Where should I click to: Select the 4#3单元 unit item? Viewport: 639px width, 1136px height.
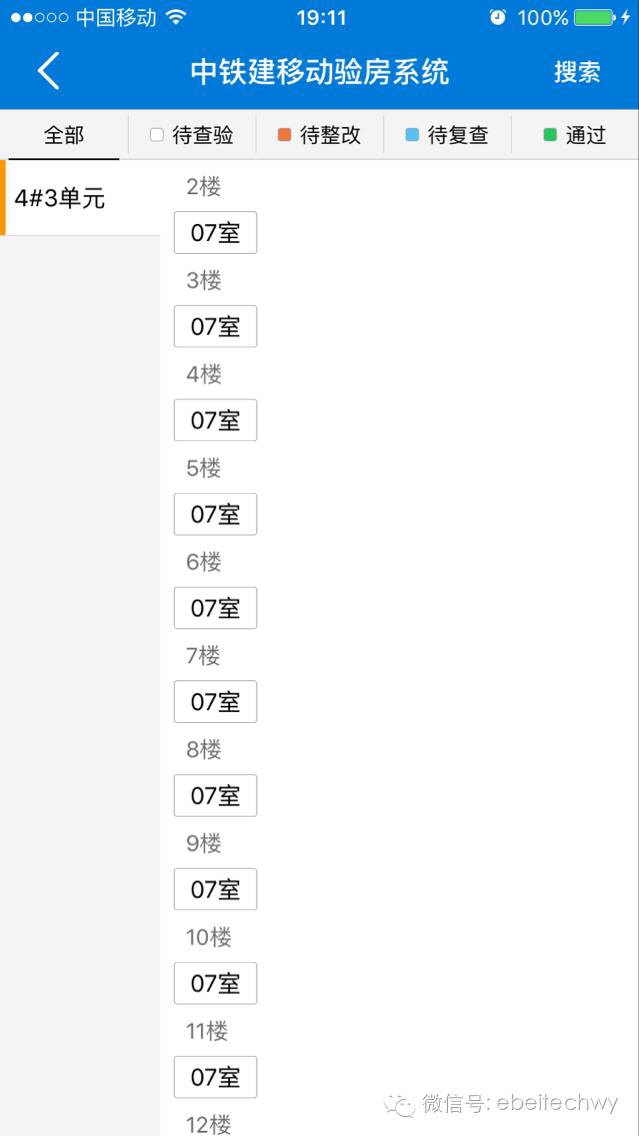pyautogui.click(x=80, y=198)
